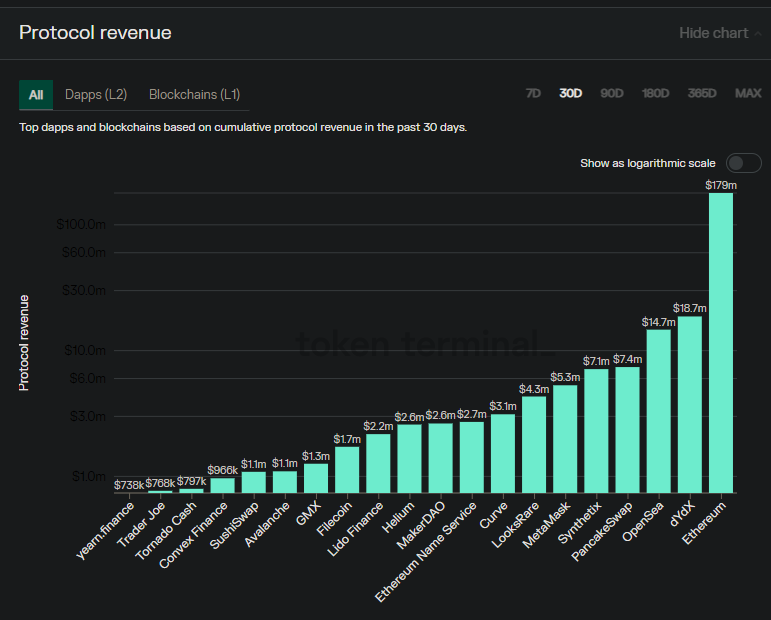This screenshot has width=771, height=620.
Task: Click the Trader Joe axis label
Action: pyautogui.click(x=141, y=525)
